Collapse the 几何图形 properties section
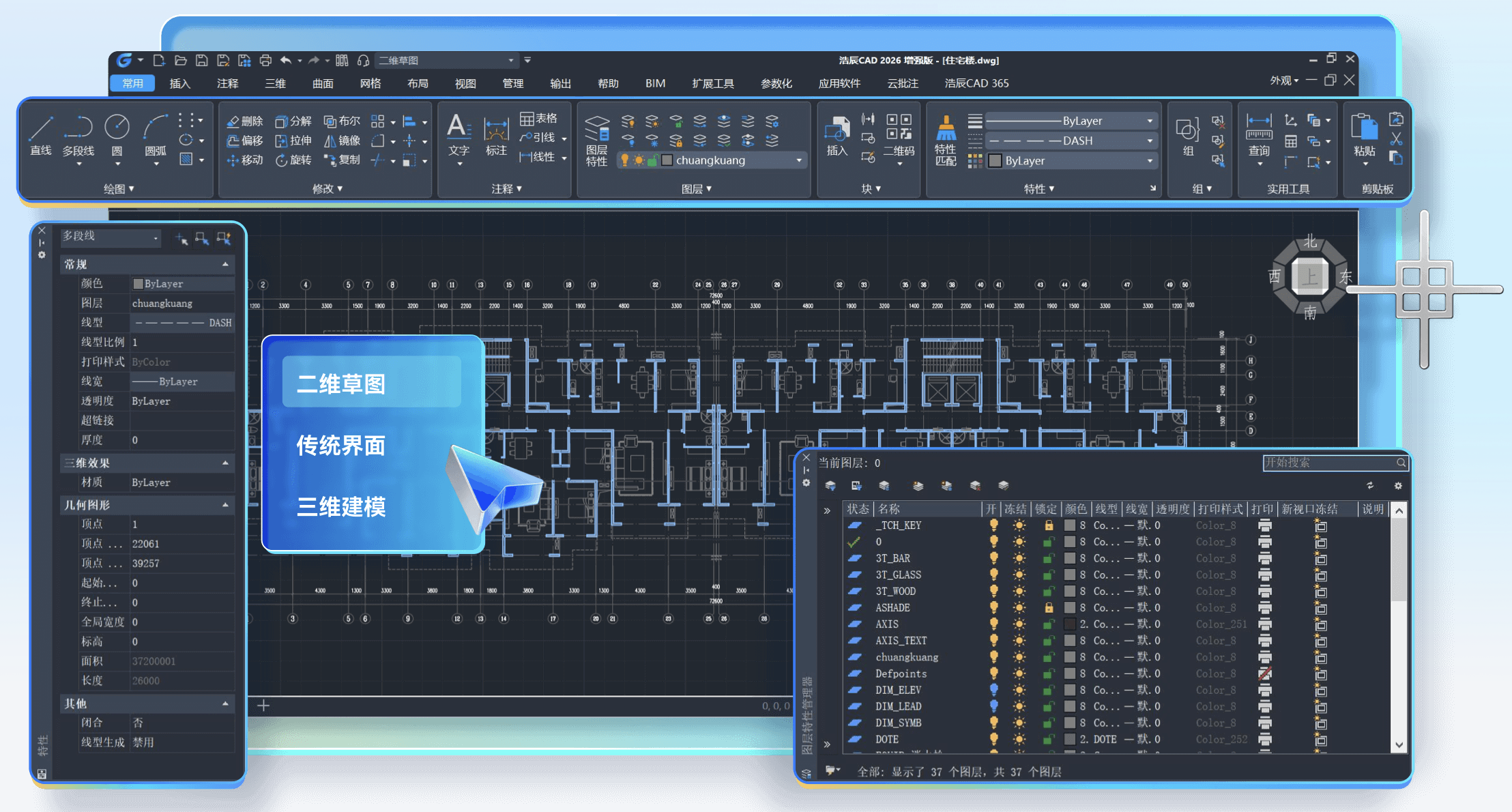Image resolution: width=1512 pixels, height=812 pixels. (225, 505)
